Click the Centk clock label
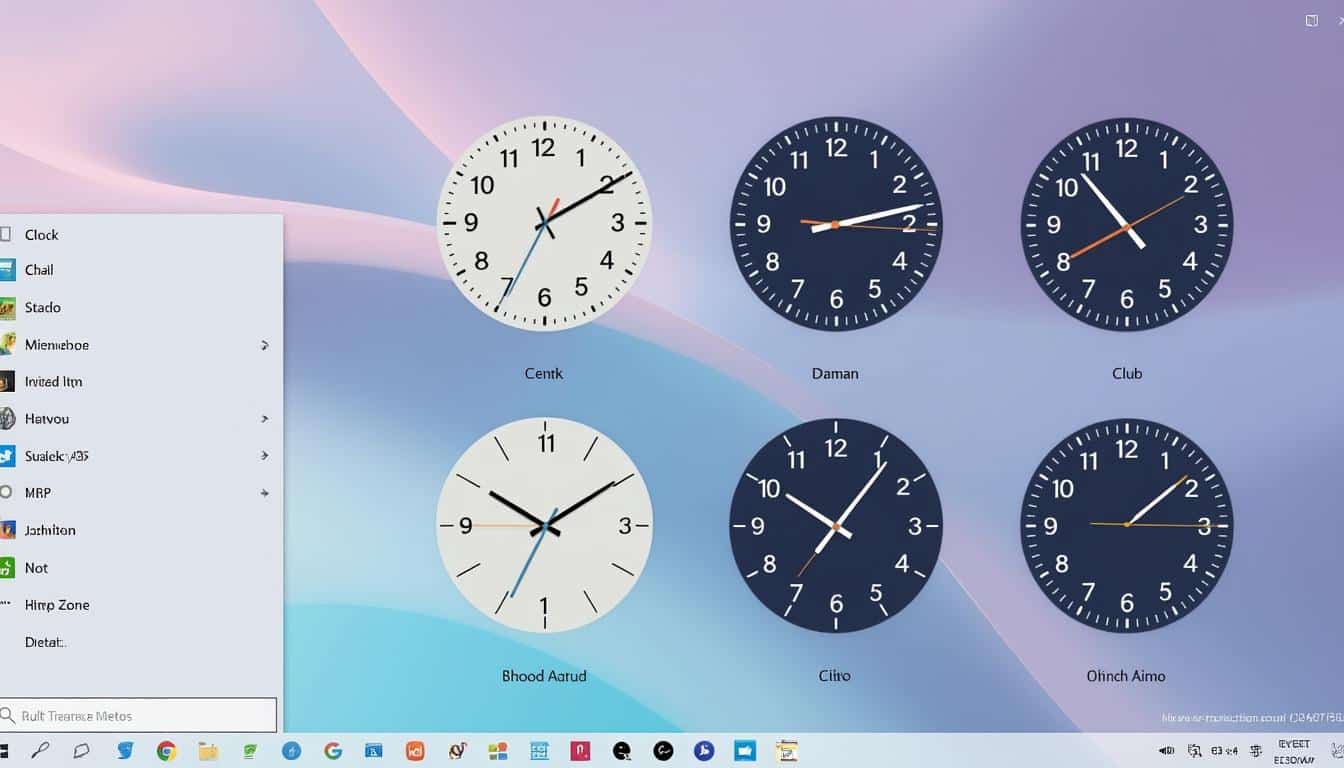 [x=543, y=373]
